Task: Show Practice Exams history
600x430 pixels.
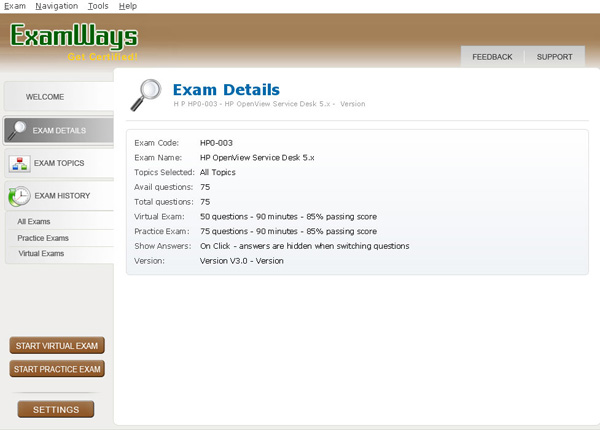Action: 43,238
